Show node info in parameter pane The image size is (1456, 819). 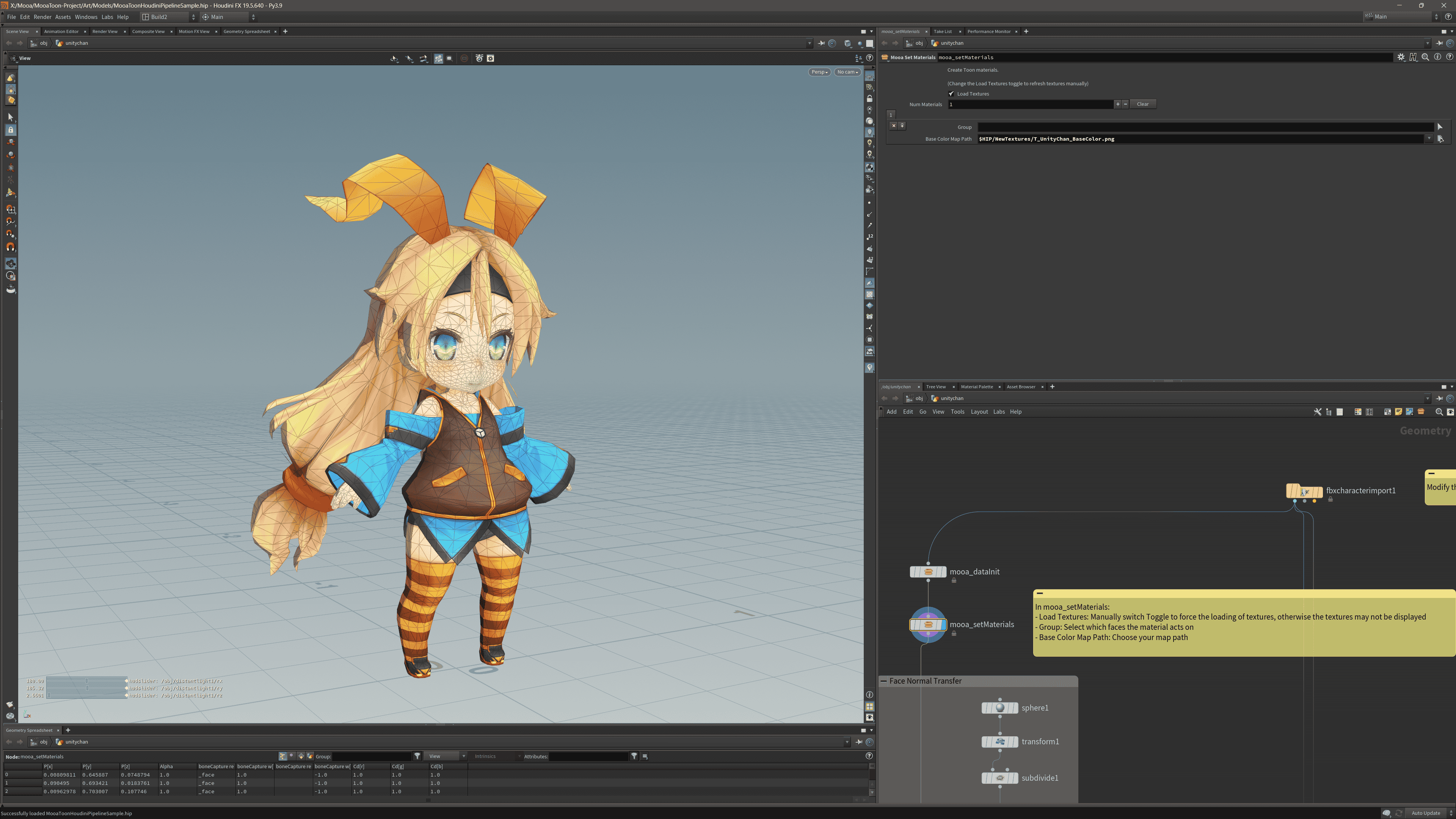point(1438,57)
